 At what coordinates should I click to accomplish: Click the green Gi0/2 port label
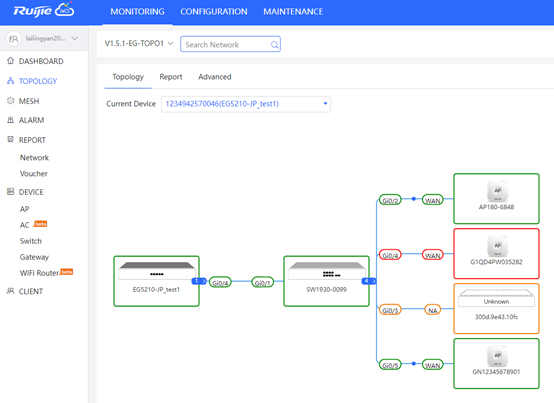click(x=390, y=200)
